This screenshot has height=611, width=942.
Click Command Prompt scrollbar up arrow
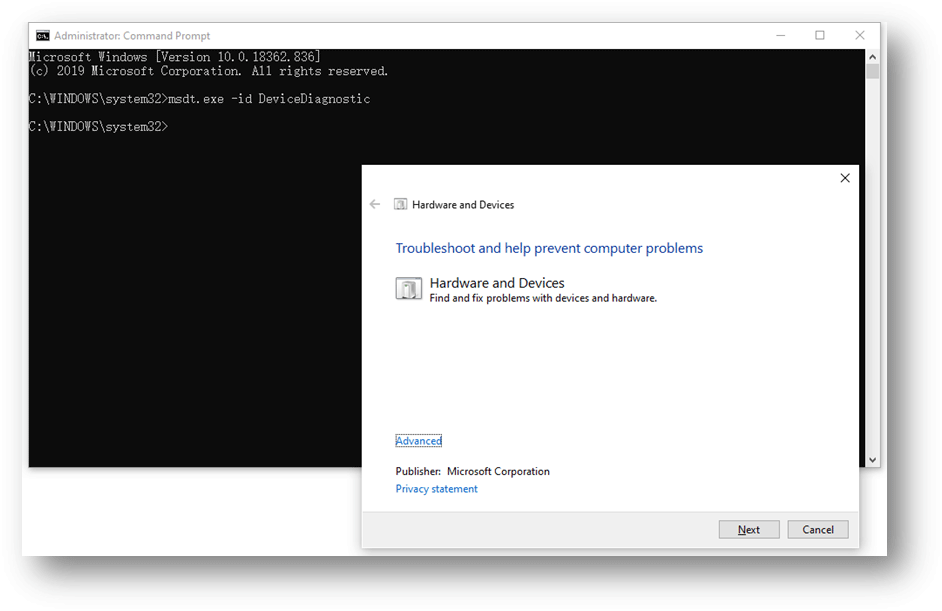872,56
